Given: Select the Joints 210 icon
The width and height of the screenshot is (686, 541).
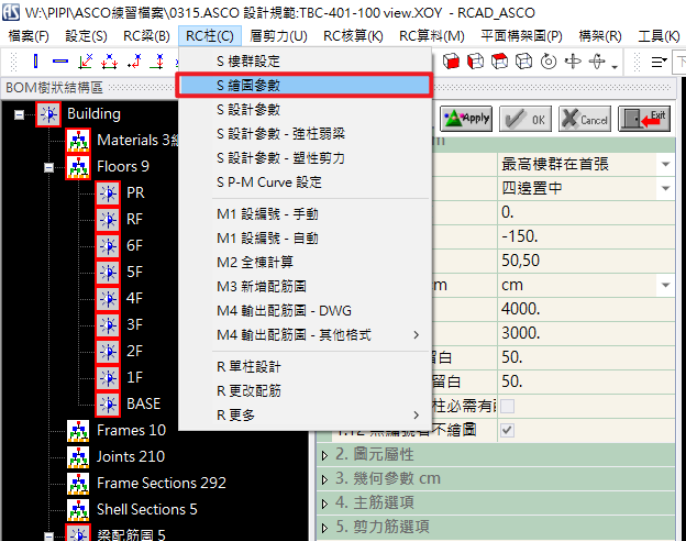Looking at the screenshot, I should (78, 457).
